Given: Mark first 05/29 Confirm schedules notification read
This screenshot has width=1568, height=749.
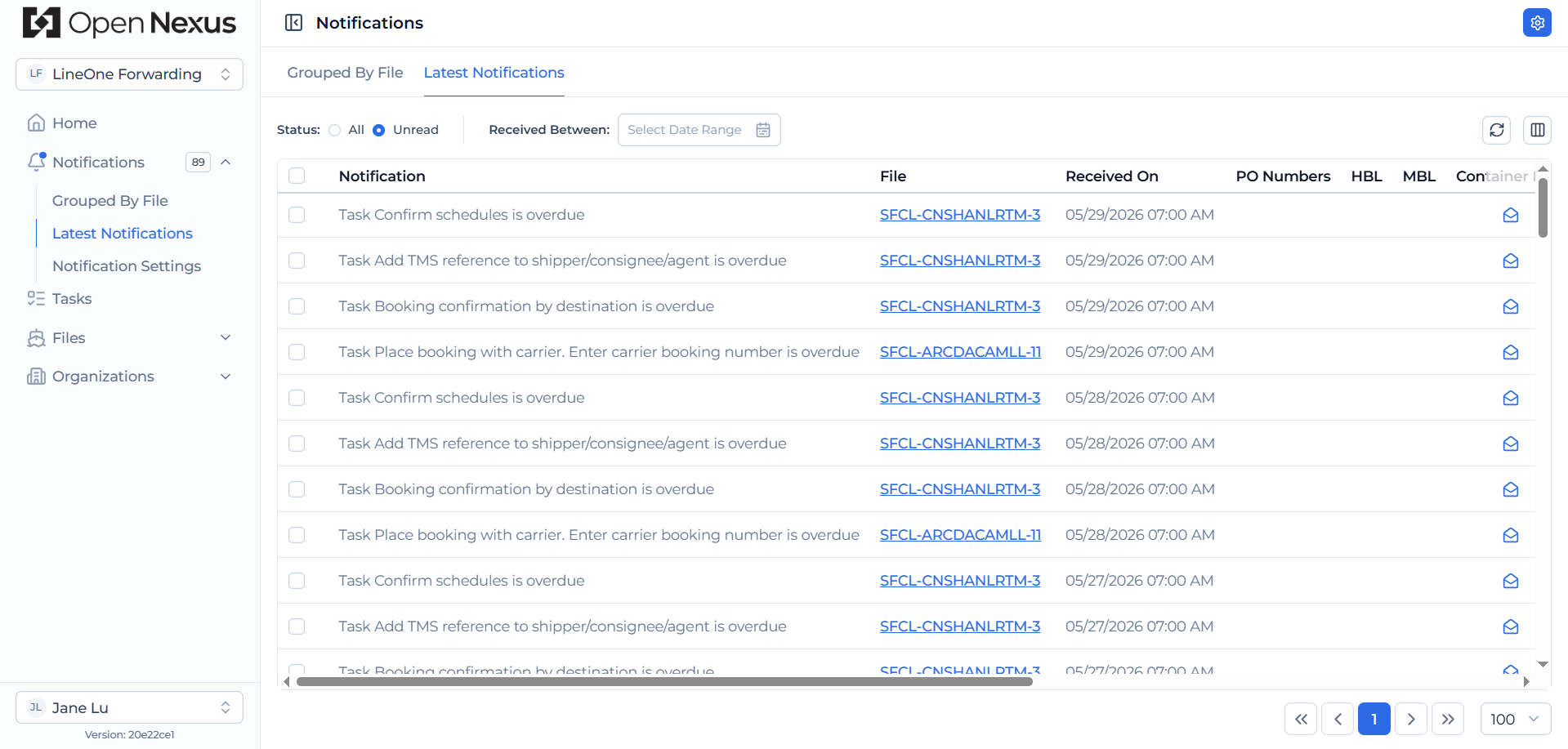Looking at the screenshot, I should [1510, 215].
